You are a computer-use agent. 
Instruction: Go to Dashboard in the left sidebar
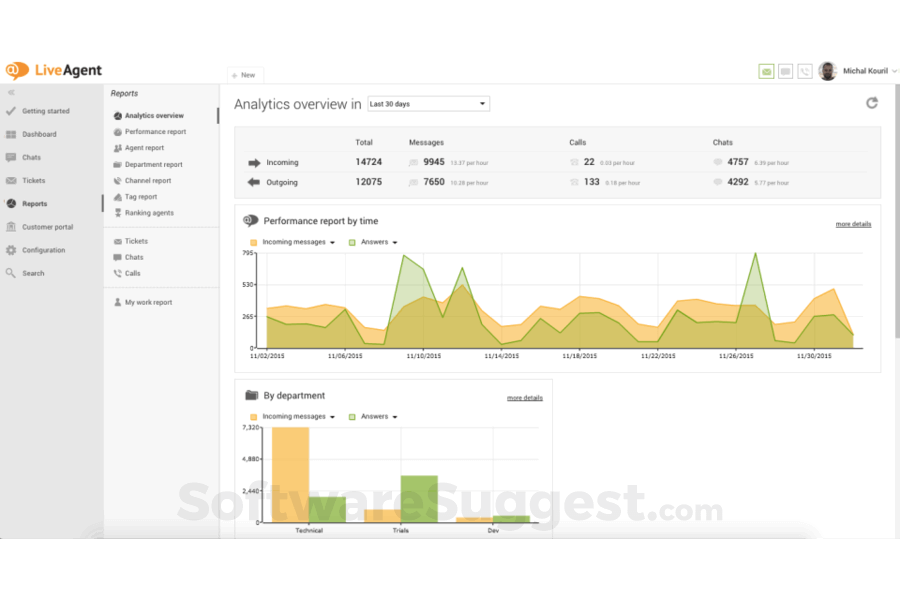click(x=39, y=134)
